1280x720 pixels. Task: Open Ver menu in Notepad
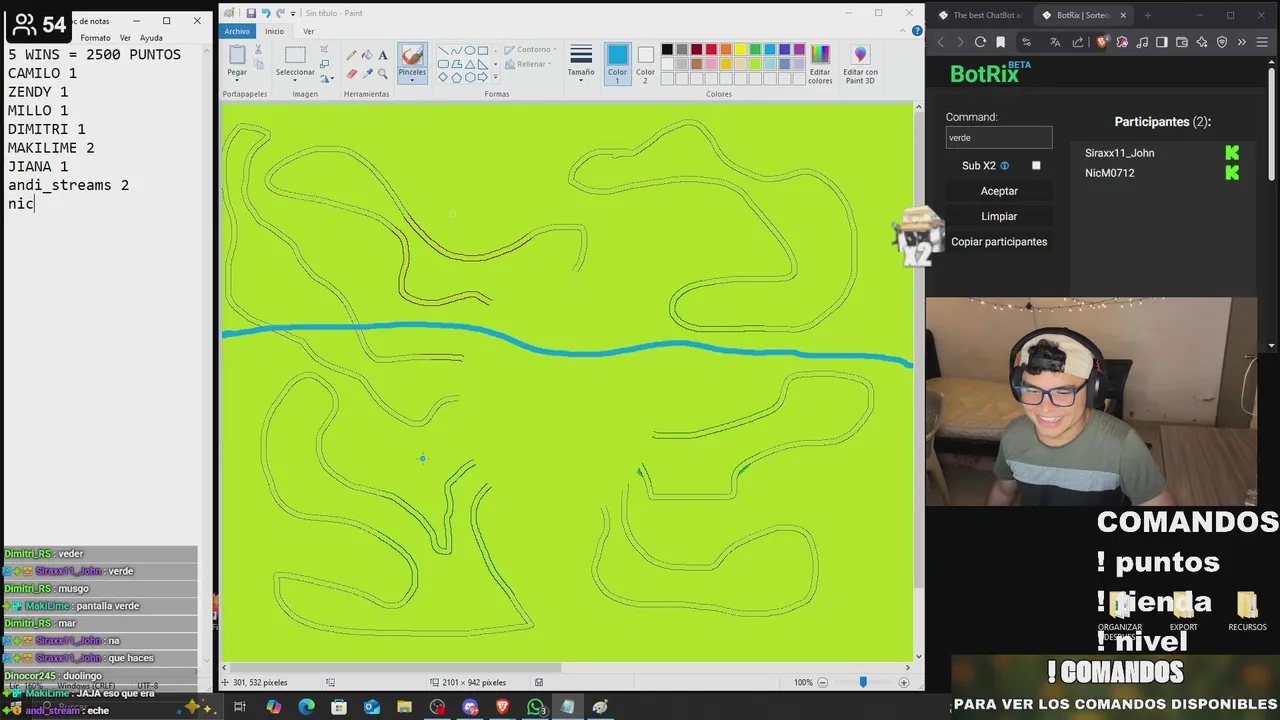tap(125, 38)
